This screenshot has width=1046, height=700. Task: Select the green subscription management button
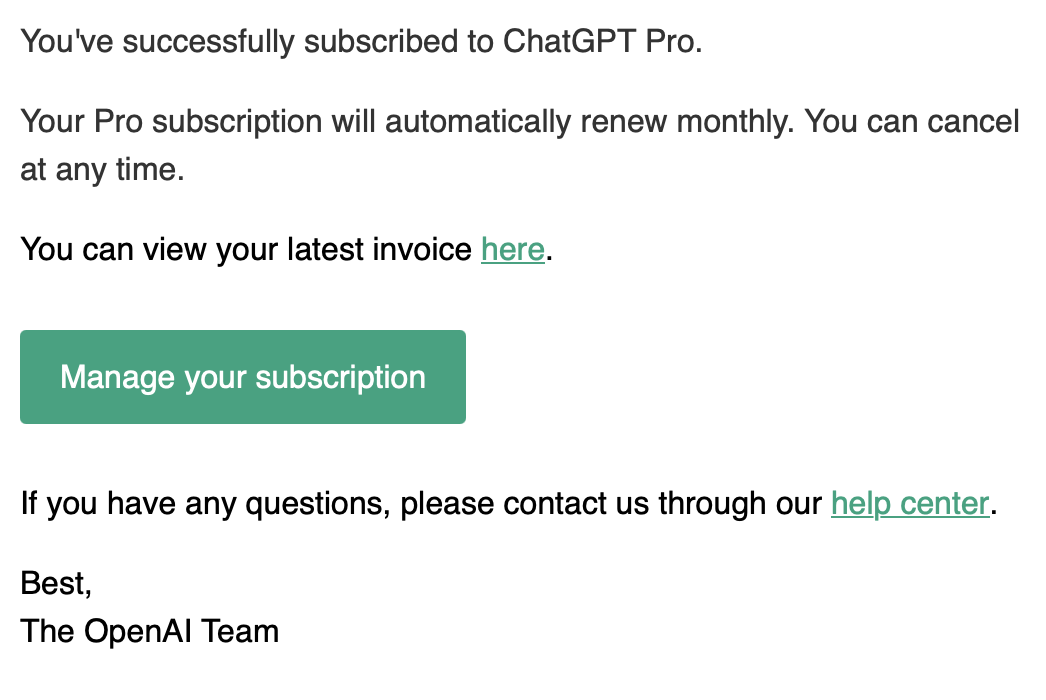click(x=242, y=377)
